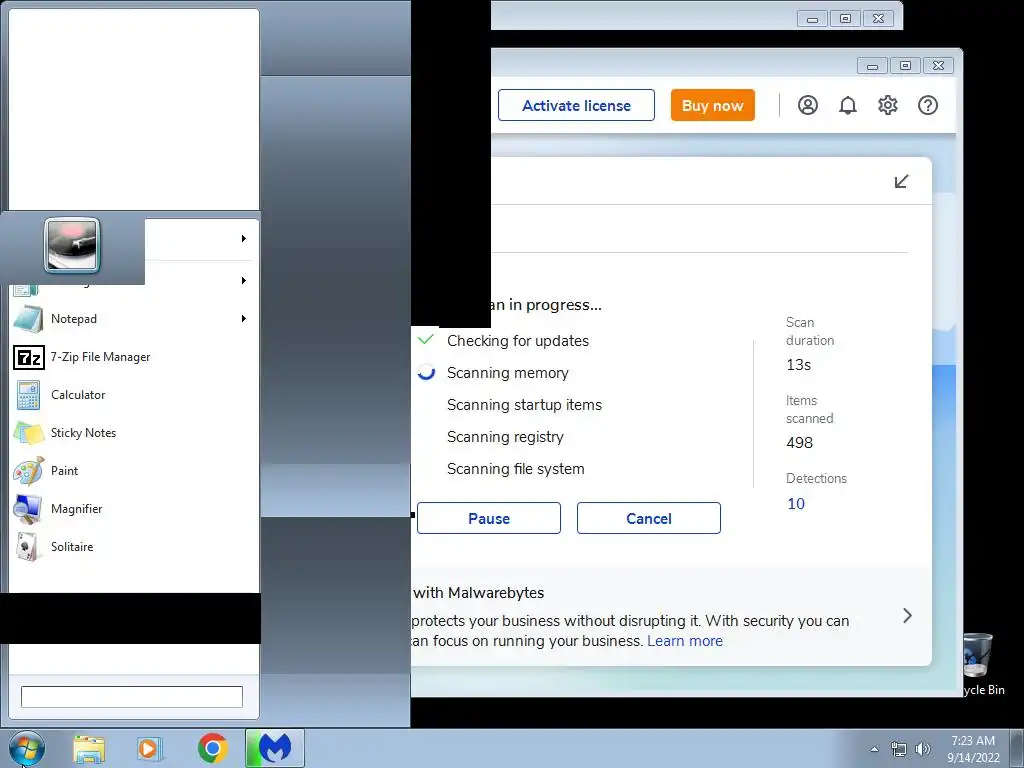Click the Paint palette icon
The width and height of the screenshot is (1024, 768).
point(28,470)
